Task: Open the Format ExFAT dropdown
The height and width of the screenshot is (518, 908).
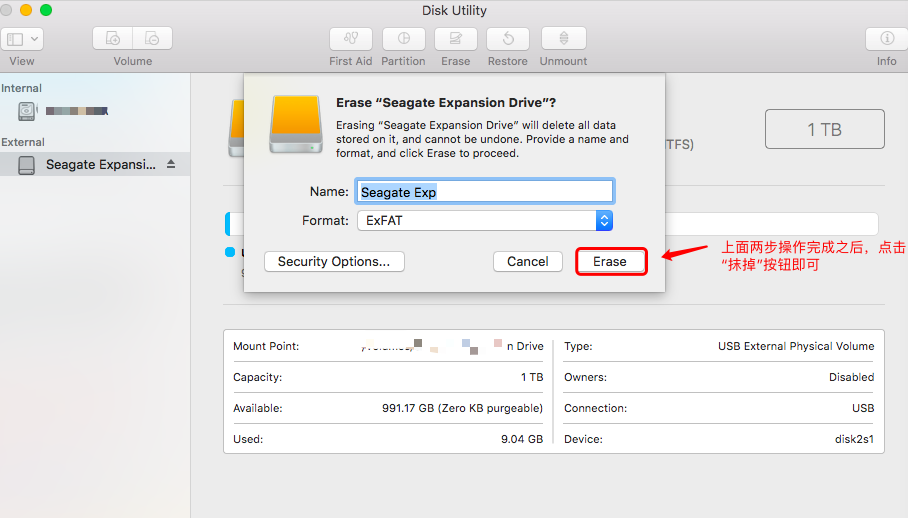Action: [485, 221]
